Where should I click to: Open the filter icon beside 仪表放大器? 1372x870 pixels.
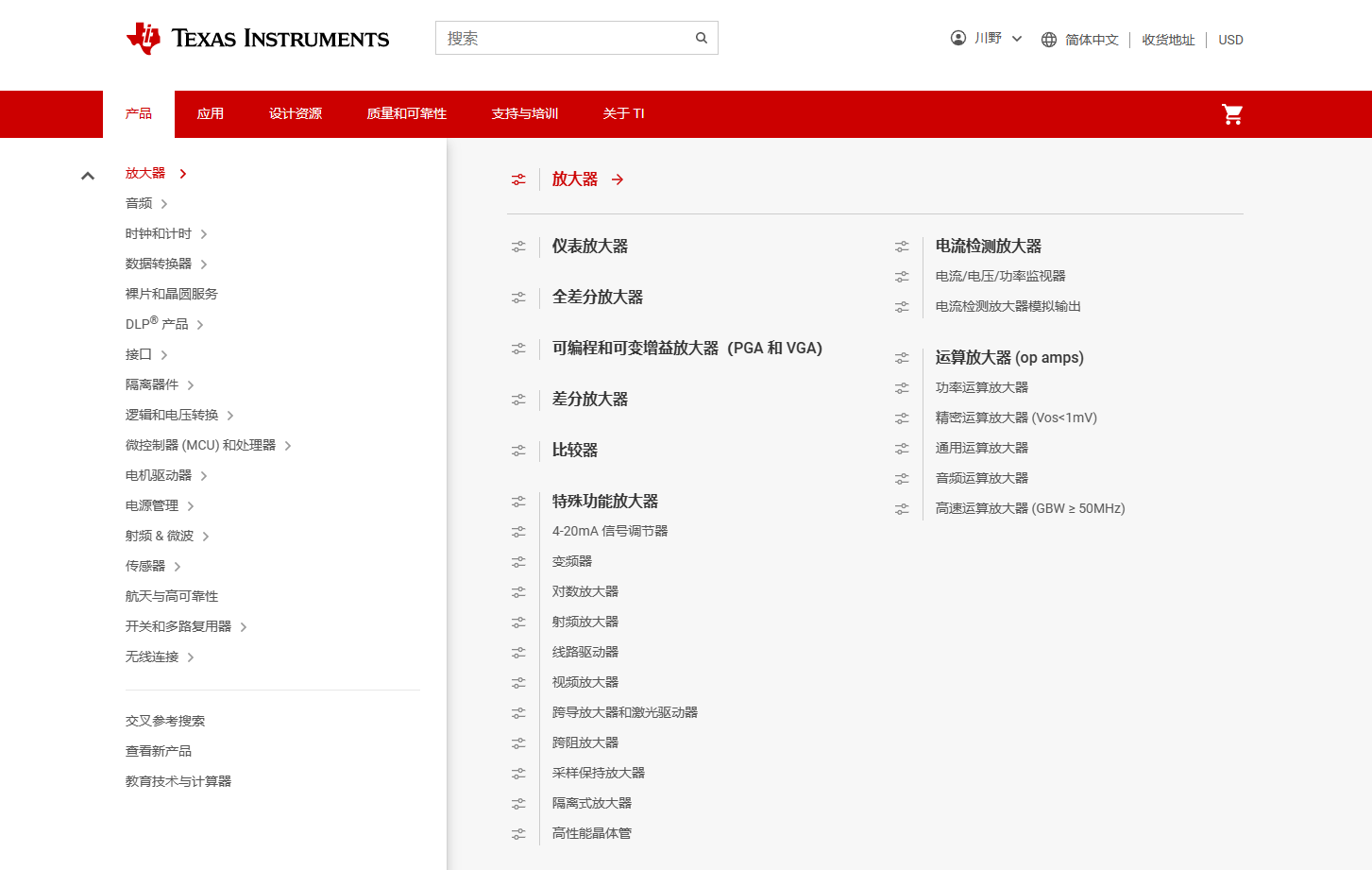point(518,246)
